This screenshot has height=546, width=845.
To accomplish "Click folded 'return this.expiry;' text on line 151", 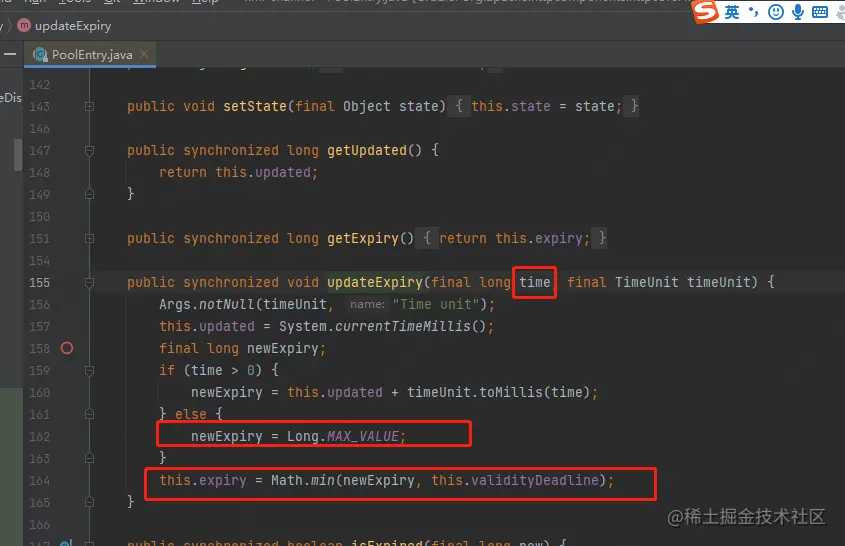I will click(514, 238).
